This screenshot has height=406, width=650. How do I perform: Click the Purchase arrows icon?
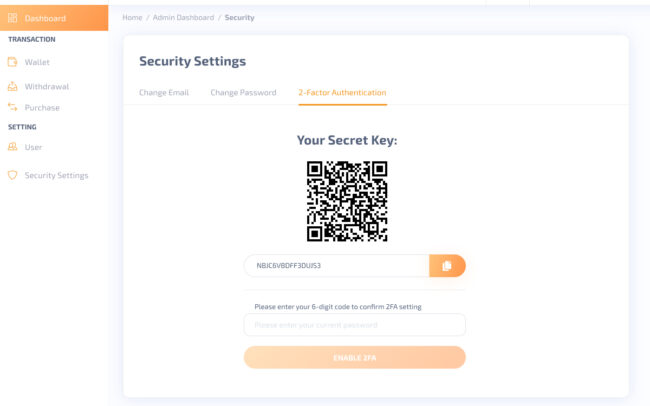tap(12, 107)
